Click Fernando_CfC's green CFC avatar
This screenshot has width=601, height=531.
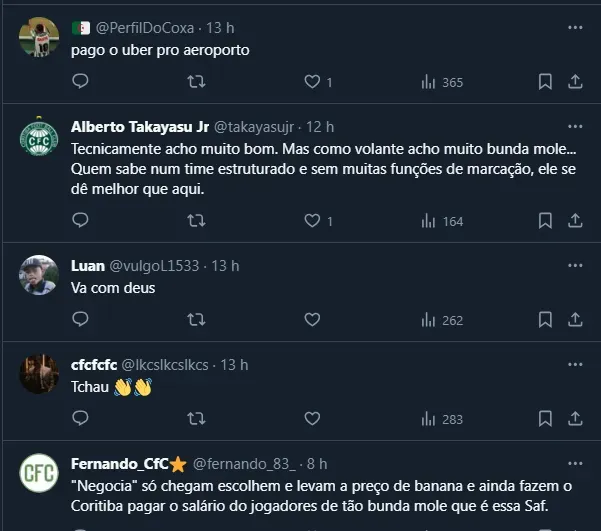[x=39, y=474]
